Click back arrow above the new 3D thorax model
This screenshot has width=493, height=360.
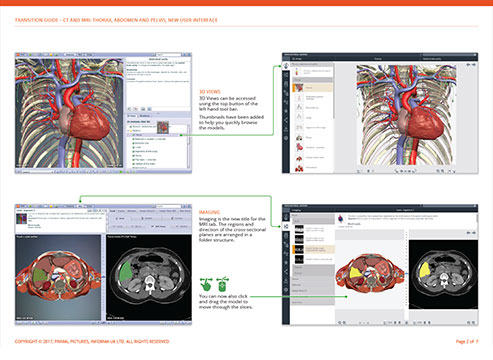click(x=468, y=64)
